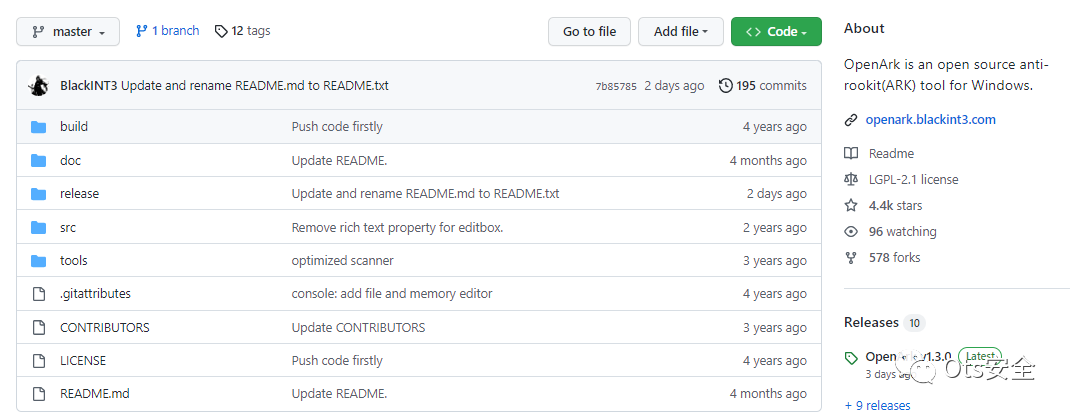Open doc's 'Update README.' commit message
Image resolution: width=1070 pixels, height=415 pixels.
click(x=339, y=160)
